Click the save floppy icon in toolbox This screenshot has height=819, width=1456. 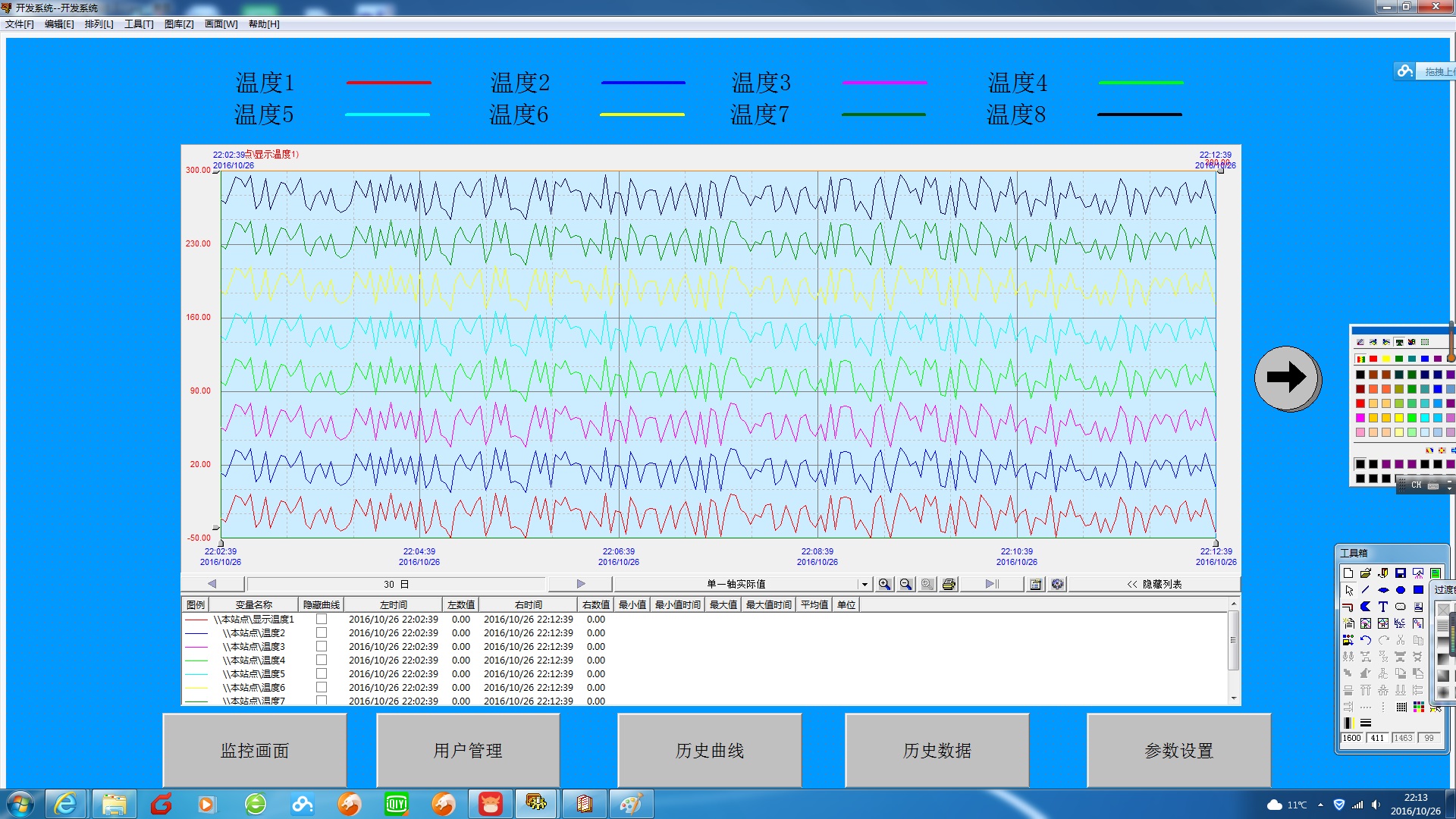pyautogui.click(x=1401, y=573)
